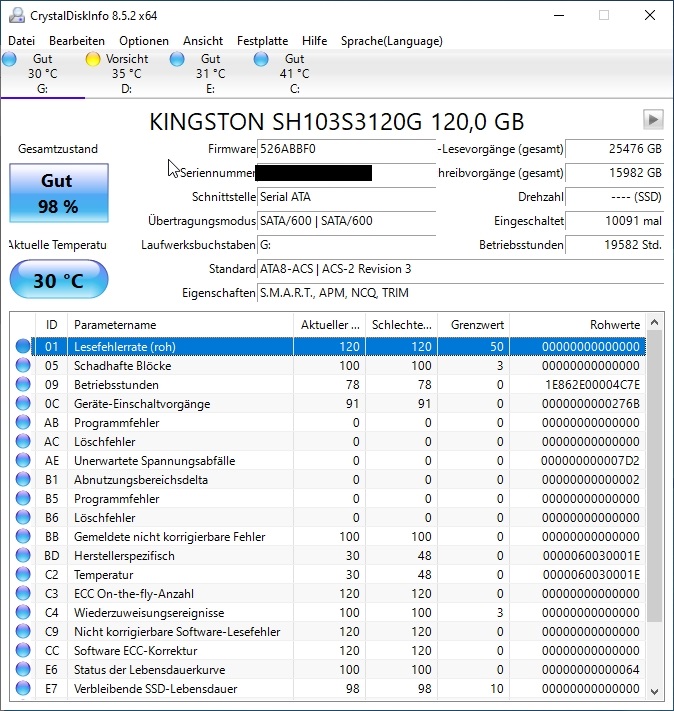Screen dimensions: 674x711
Task: Select the Schadhafte Blöcke row
Action: [x=328, y=365]
